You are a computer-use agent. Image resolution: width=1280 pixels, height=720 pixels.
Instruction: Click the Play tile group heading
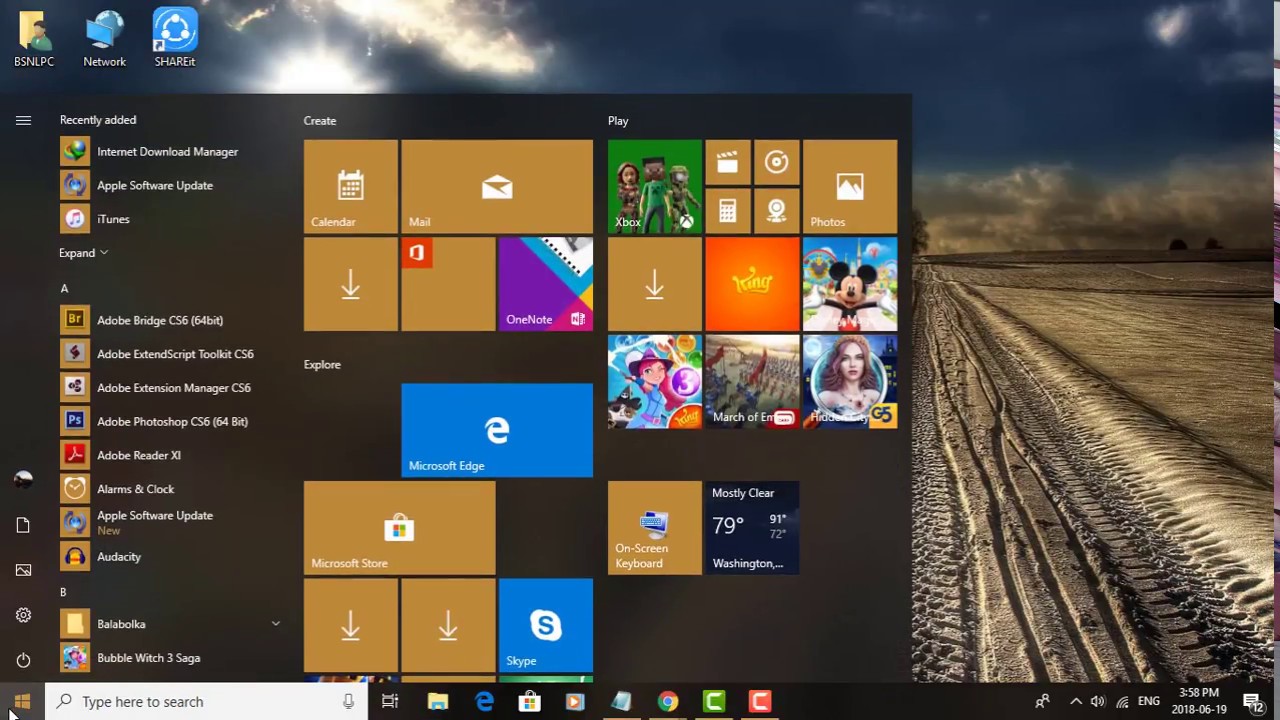pos(618,121)
